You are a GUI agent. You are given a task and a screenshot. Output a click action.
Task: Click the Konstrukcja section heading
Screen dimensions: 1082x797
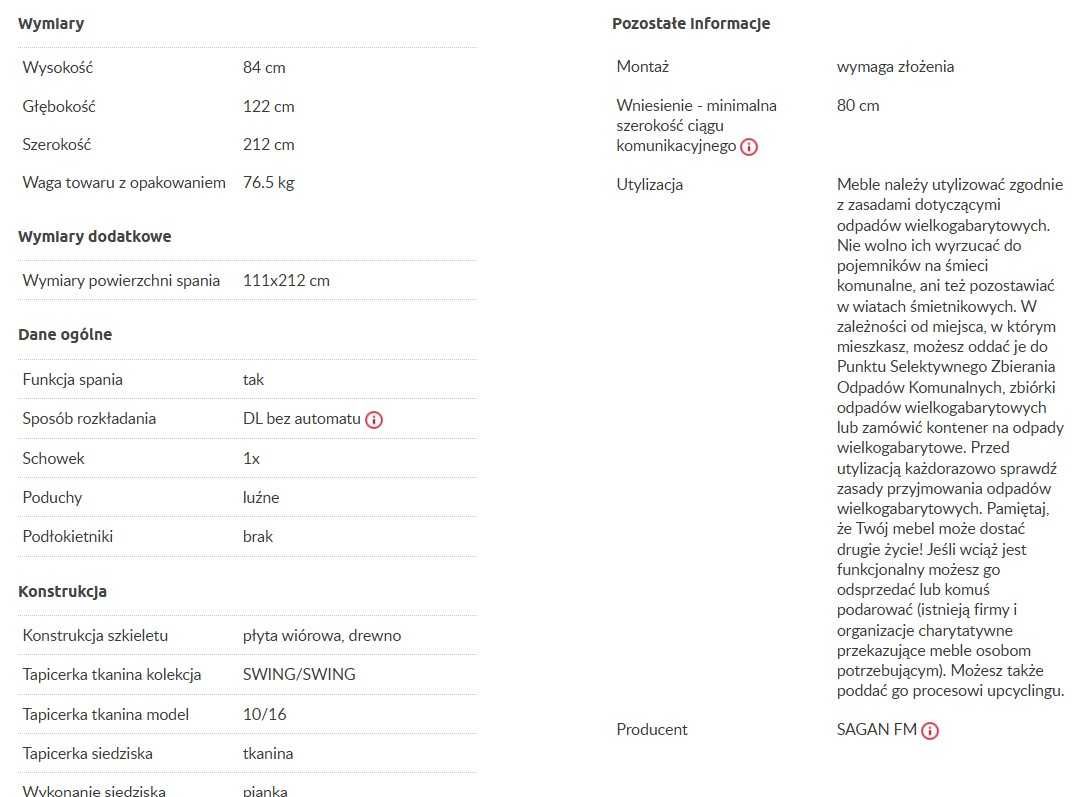coord(62,591)
